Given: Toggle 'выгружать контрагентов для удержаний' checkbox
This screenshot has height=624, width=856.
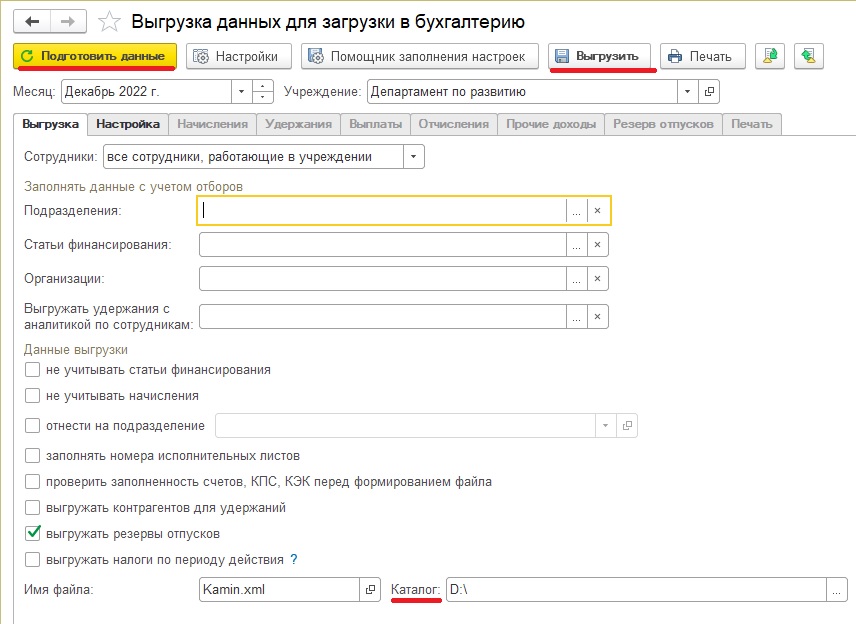Looking at the screenshot, I should click(33, 507).
